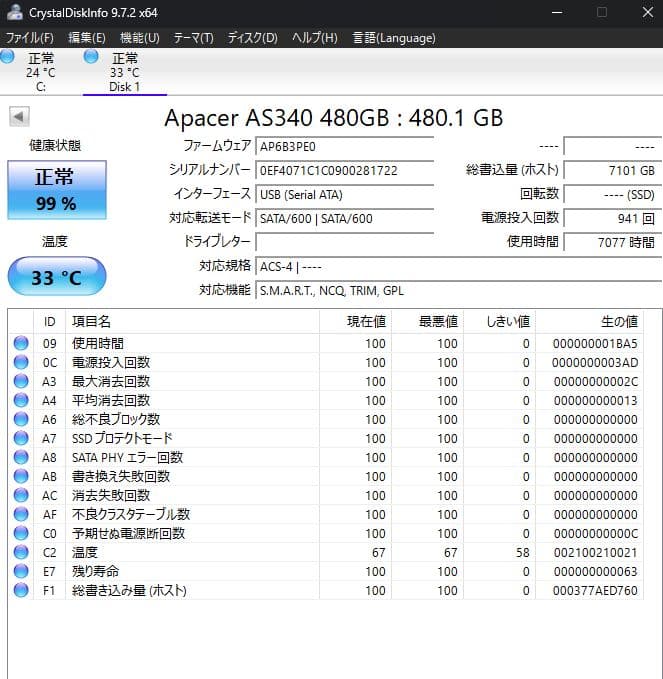The width and height of the screenshot is (663, 679).
Task: Select the SATA PHY エラー回数 attribute row
Action: tap(326, 457)
